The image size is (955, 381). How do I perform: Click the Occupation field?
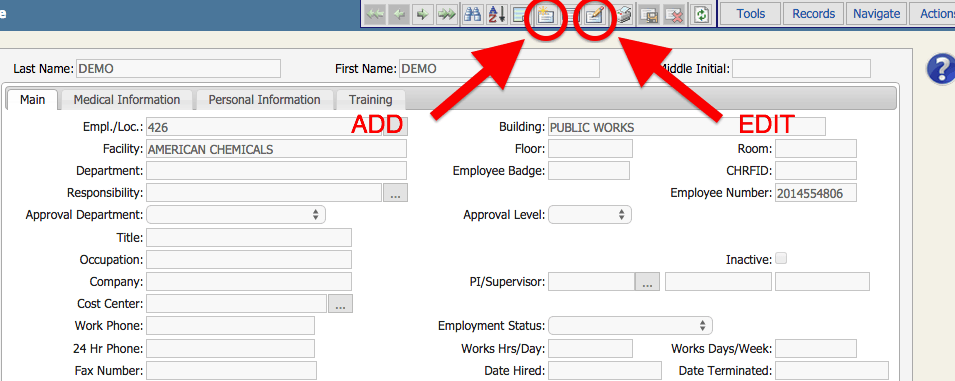(248, 260)
